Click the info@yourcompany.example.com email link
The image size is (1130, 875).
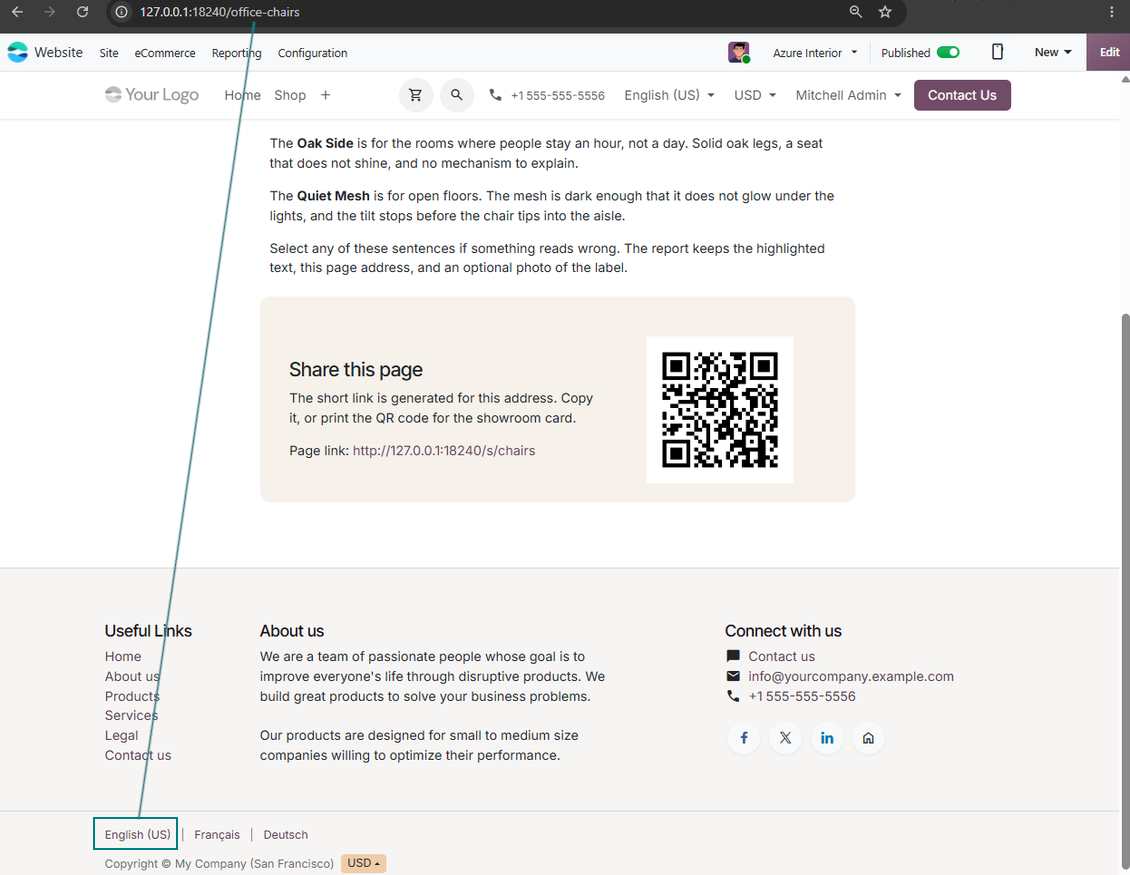click(x=850, y=676)
